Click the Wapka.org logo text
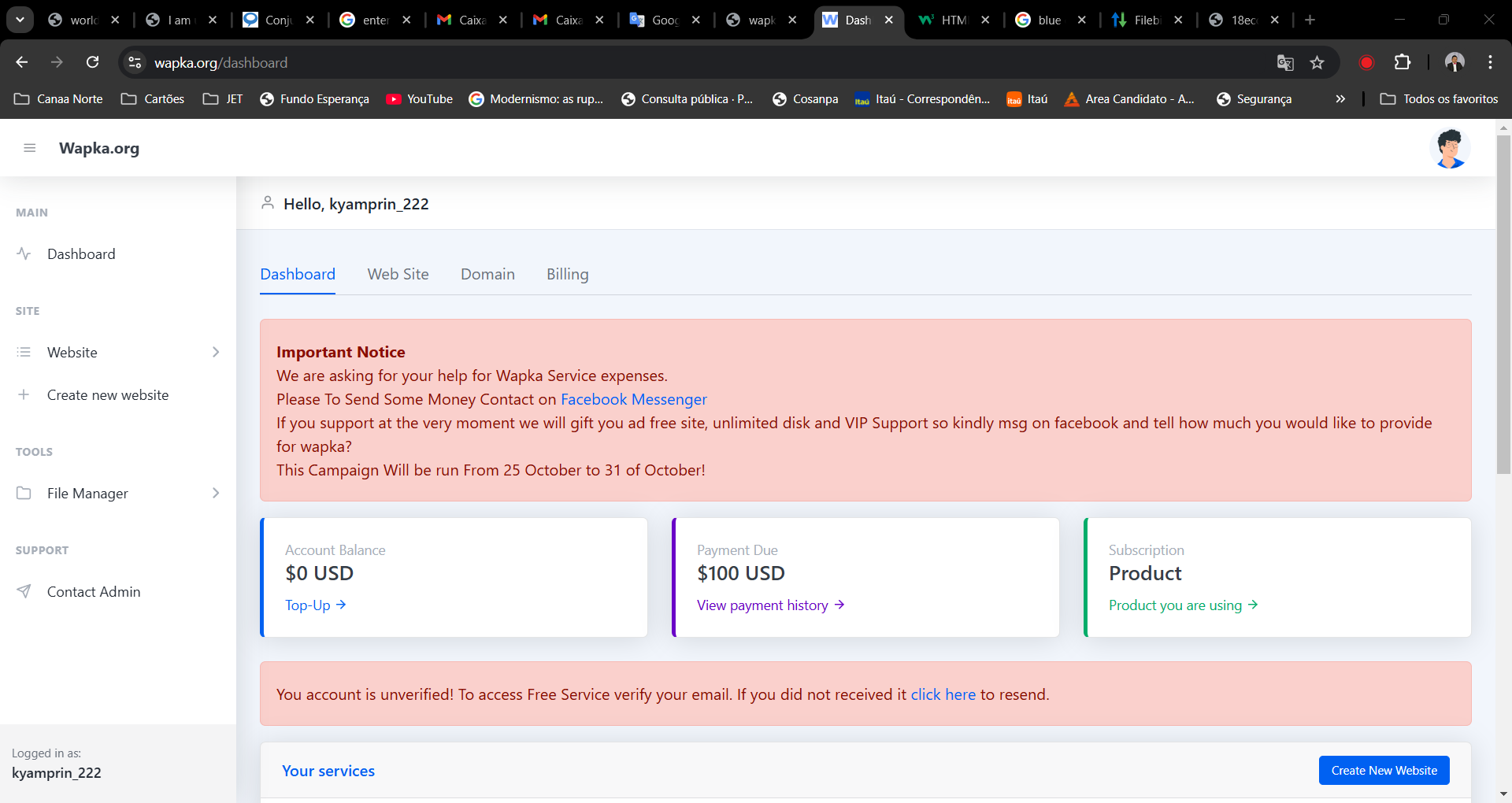This screenshot has height=803, width=1512. click(x=99, y=148)
